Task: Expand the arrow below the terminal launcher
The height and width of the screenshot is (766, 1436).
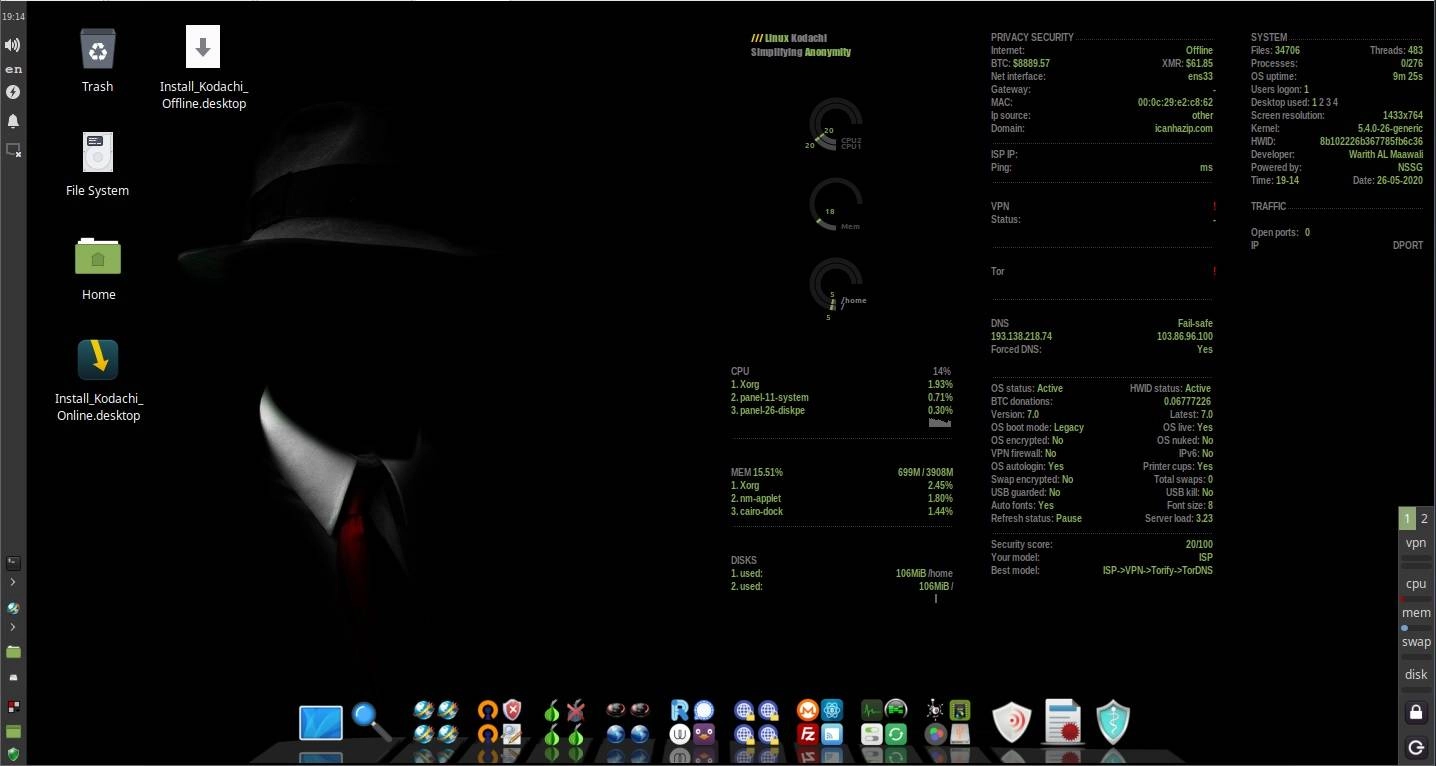Action: (13, 582)
